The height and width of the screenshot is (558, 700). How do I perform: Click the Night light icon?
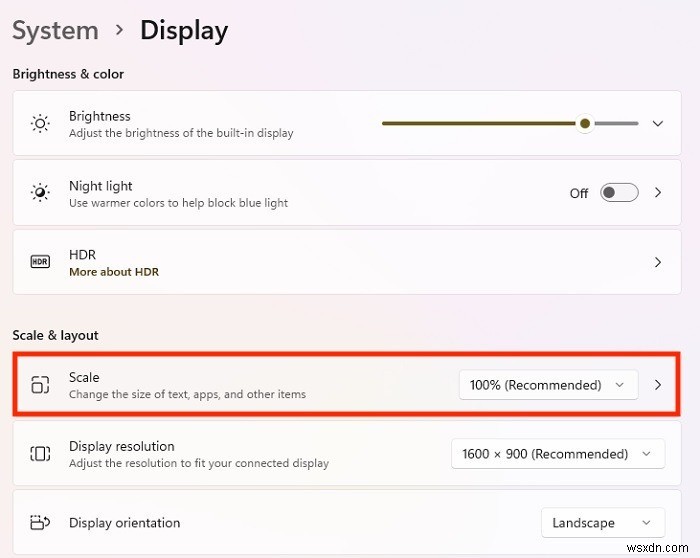40,192
